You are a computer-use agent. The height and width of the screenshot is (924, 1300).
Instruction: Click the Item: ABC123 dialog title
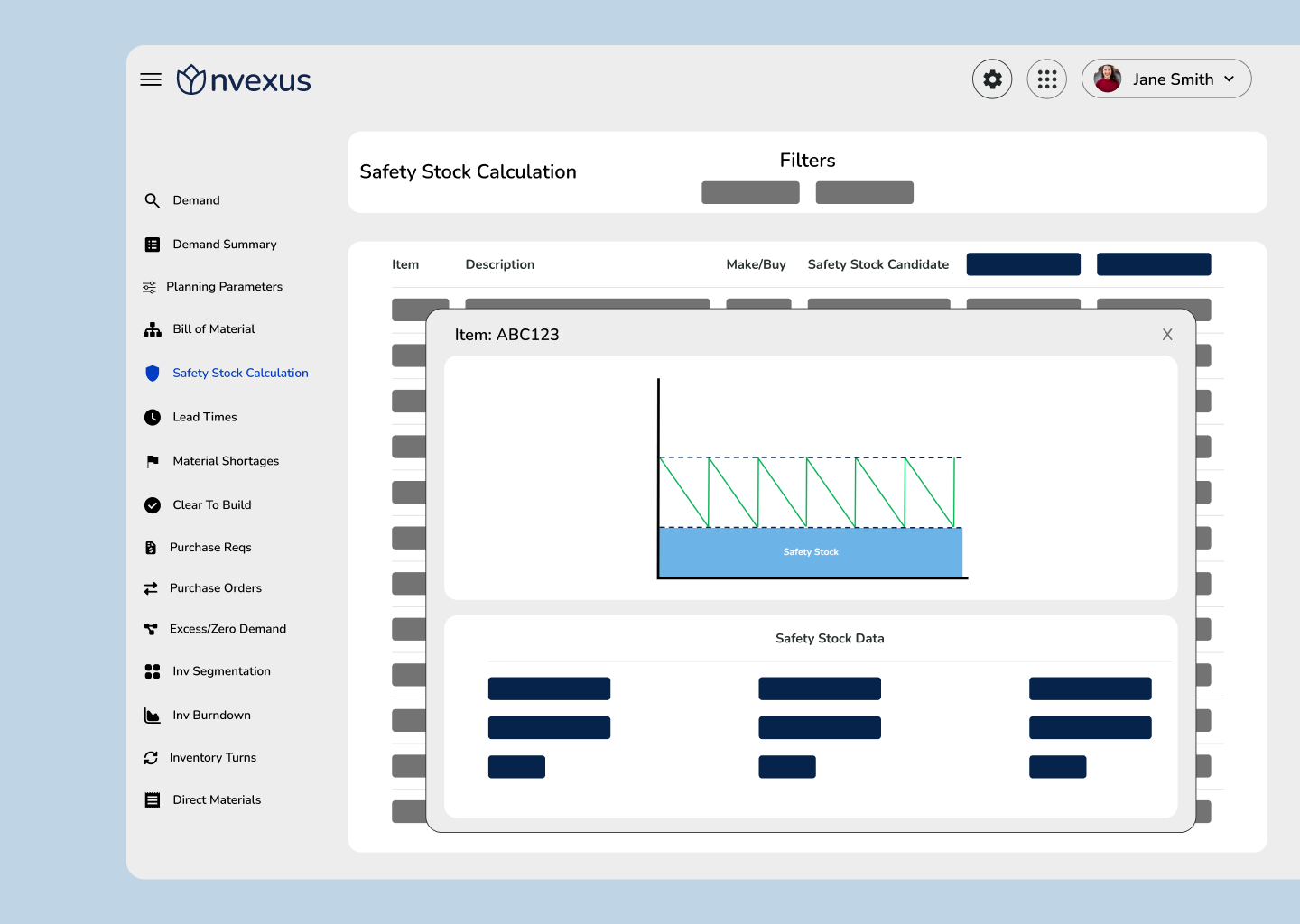506,335
